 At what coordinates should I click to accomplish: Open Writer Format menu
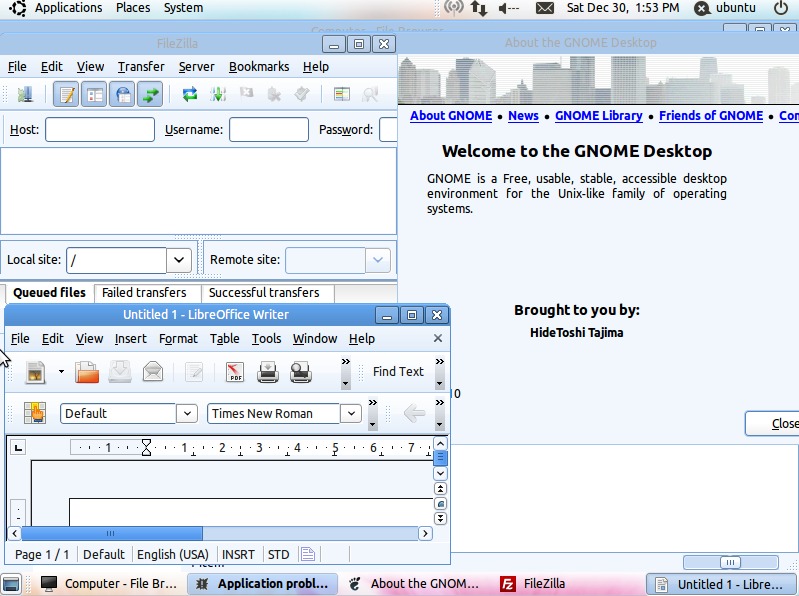(x=178, y=339)
